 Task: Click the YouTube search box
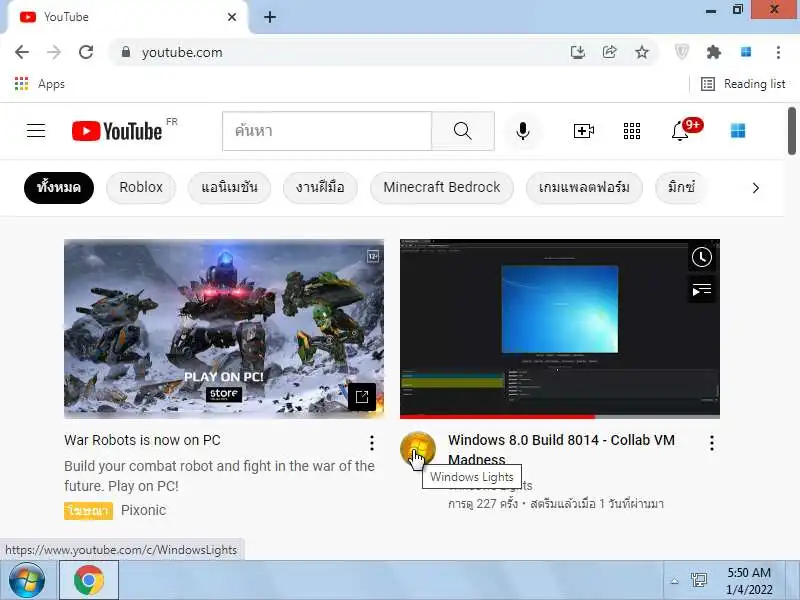tap(327, 131)
